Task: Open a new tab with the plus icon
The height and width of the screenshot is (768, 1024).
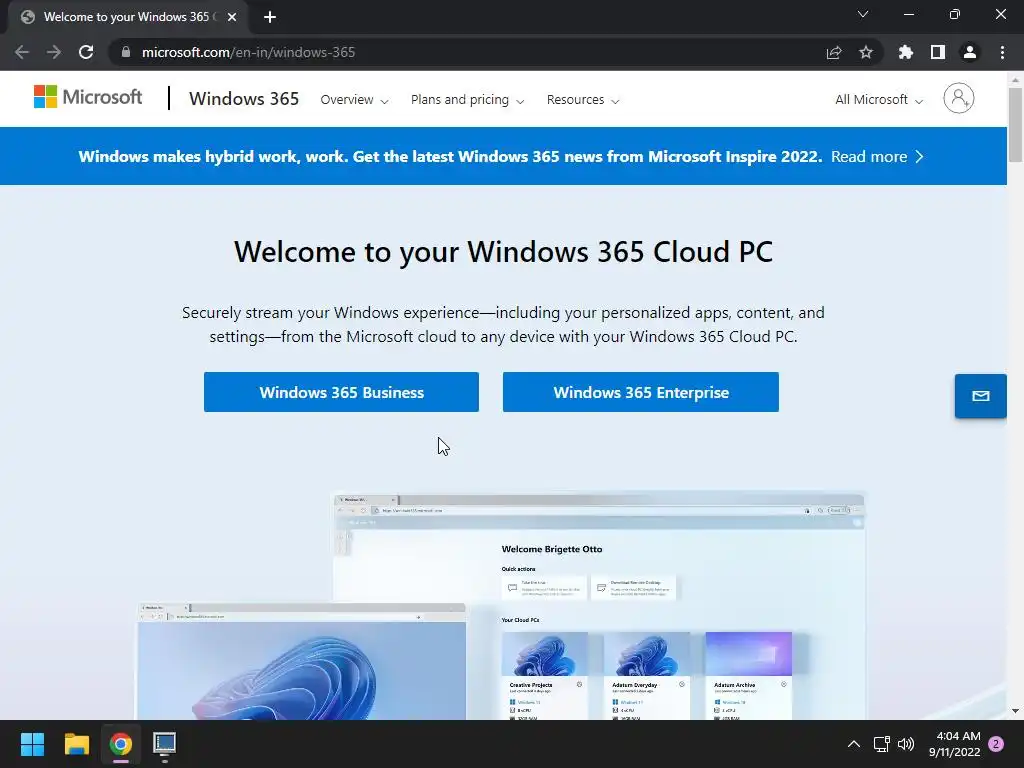Action: (270, 17)
